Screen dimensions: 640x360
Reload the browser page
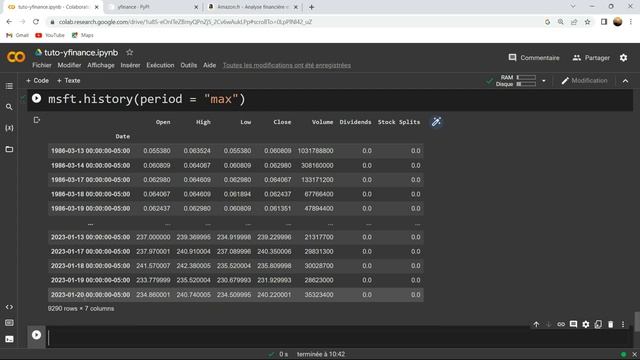pyautogui.click(x=36, y=22)
